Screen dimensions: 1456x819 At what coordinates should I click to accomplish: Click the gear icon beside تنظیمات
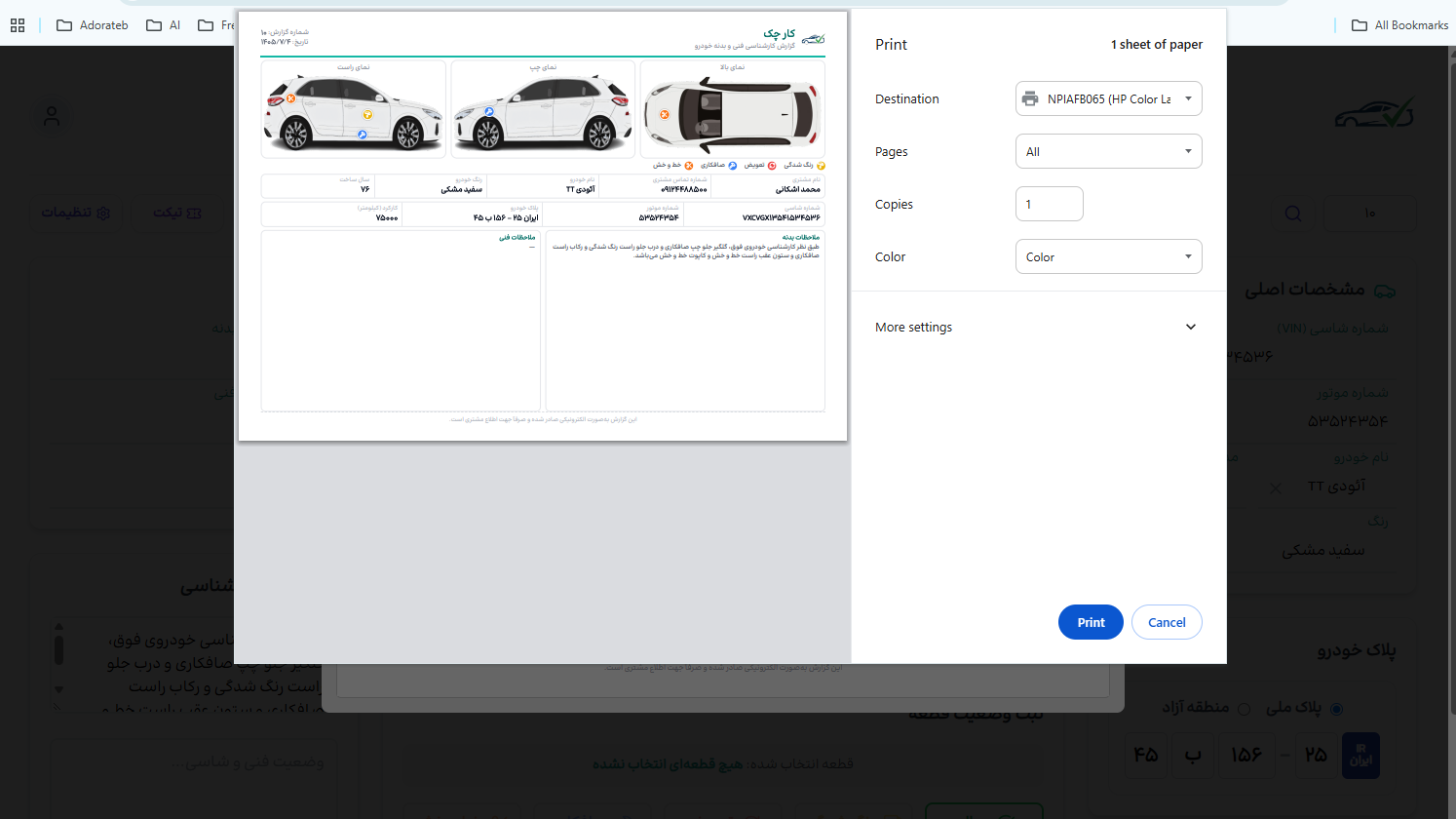pyautogui.click(x=103, y=213)
